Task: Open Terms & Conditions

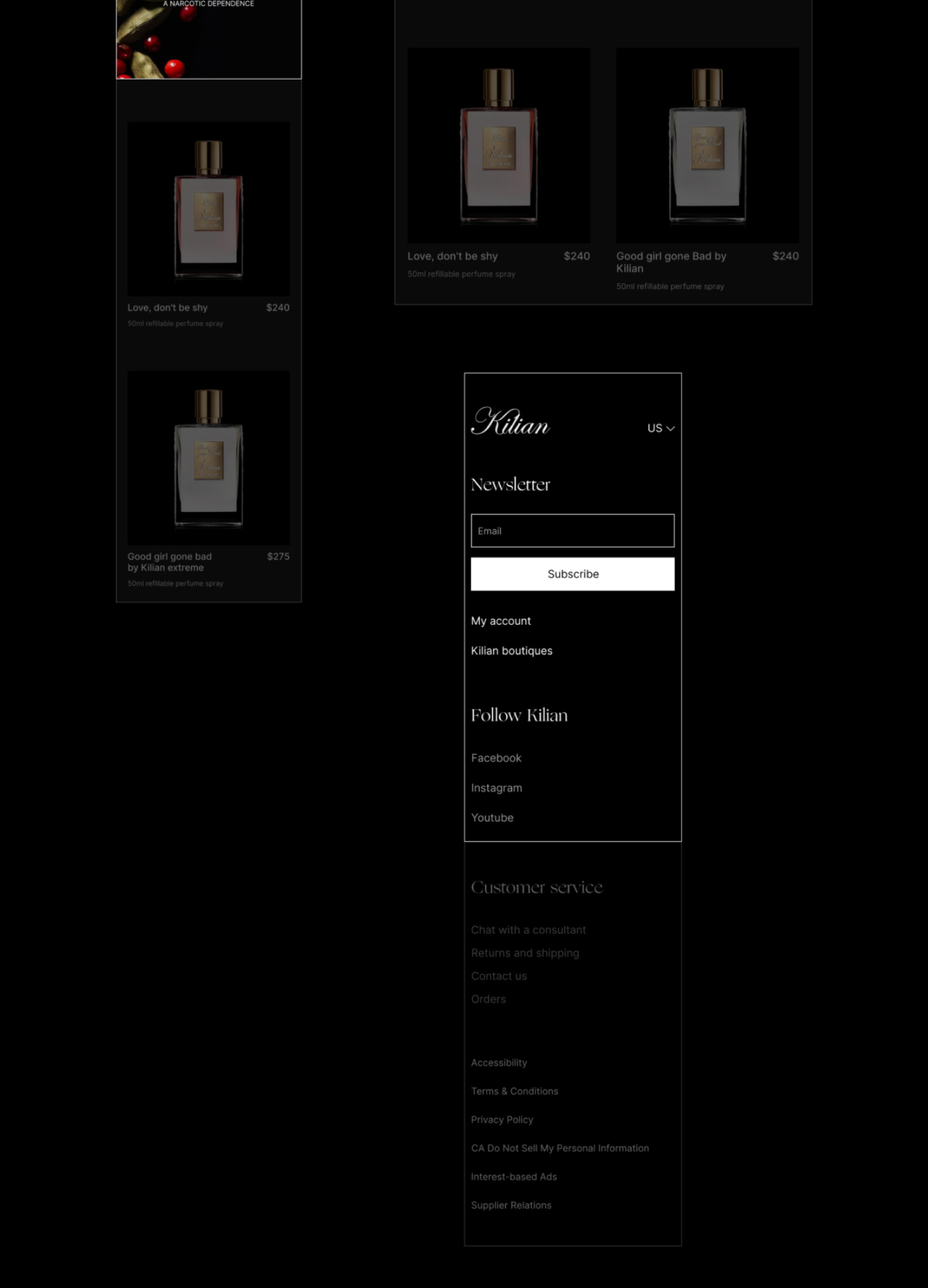Action: [514, 1090]
